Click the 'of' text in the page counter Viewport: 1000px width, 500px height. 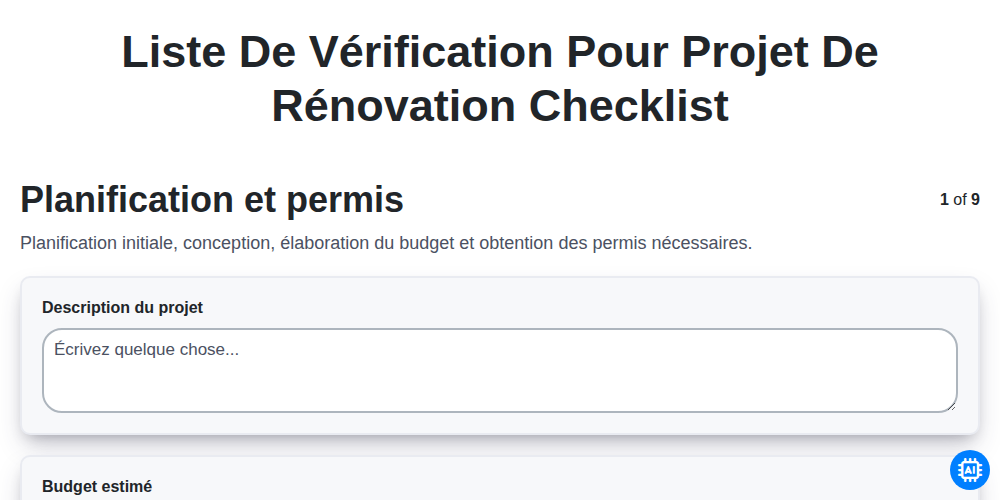click(x=960, y=200)
